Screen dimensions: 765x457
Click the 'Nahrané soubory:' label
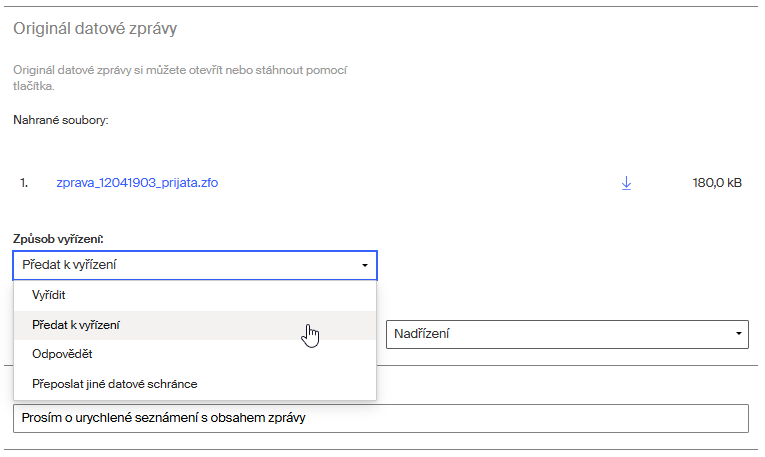60,120
